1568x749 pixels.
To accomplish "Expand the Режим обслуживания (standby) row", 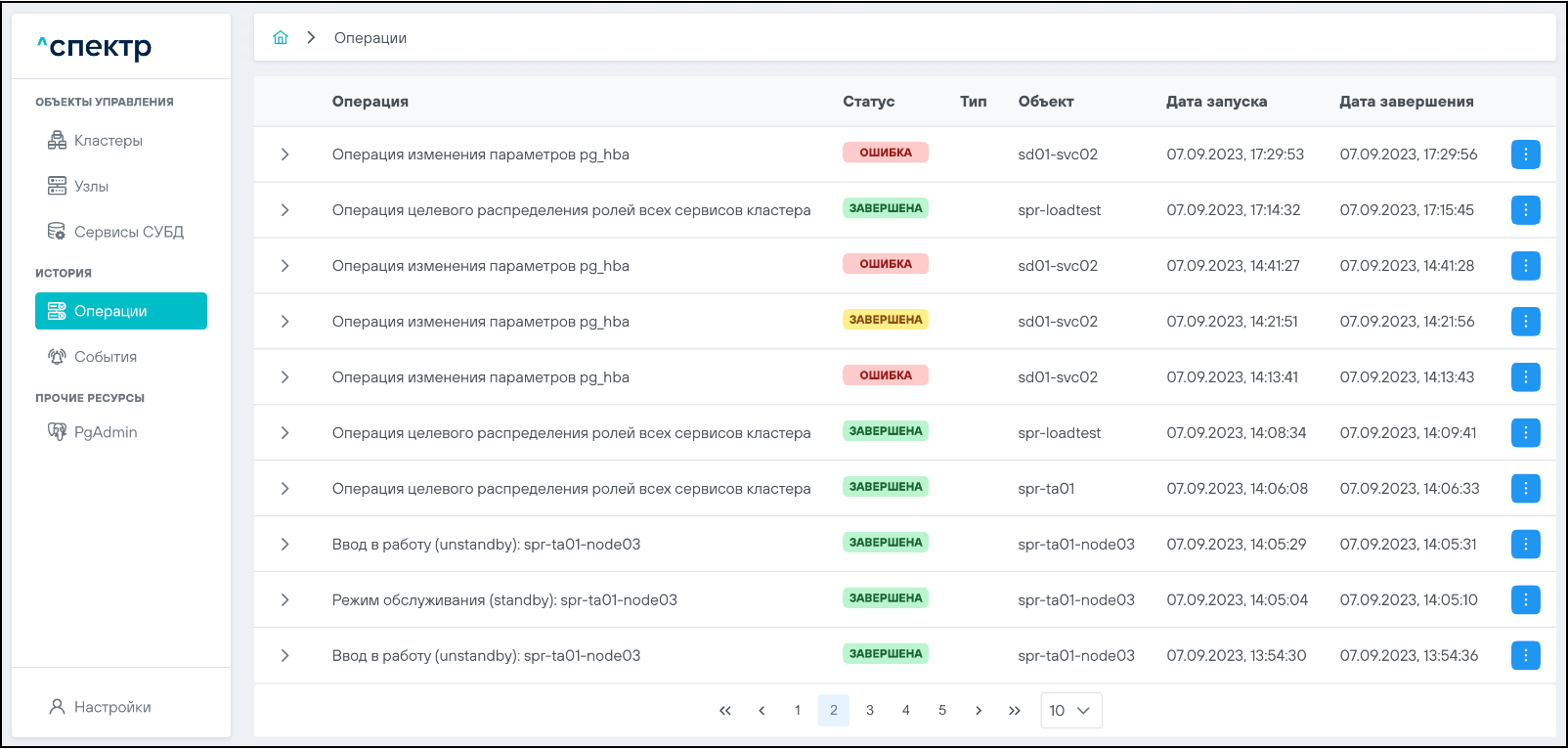I will [284, 600].
